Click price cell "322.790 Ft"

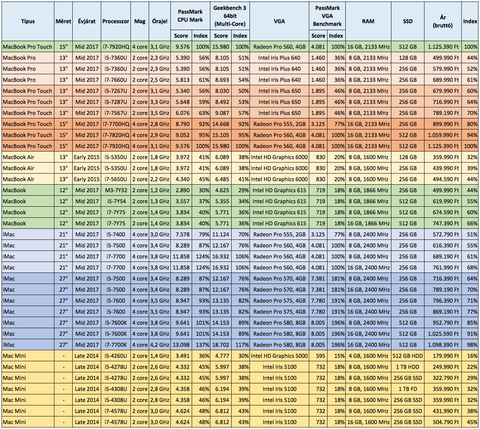click(443, 378)
